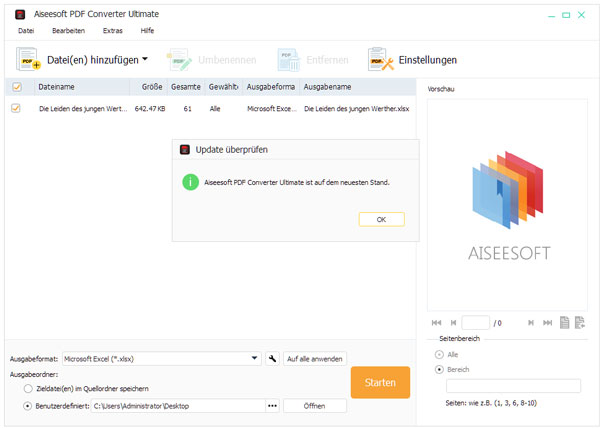Click the Datei(en) hinzufügen PDF icon
Screen dimensions: 600x428
point(28,59)
